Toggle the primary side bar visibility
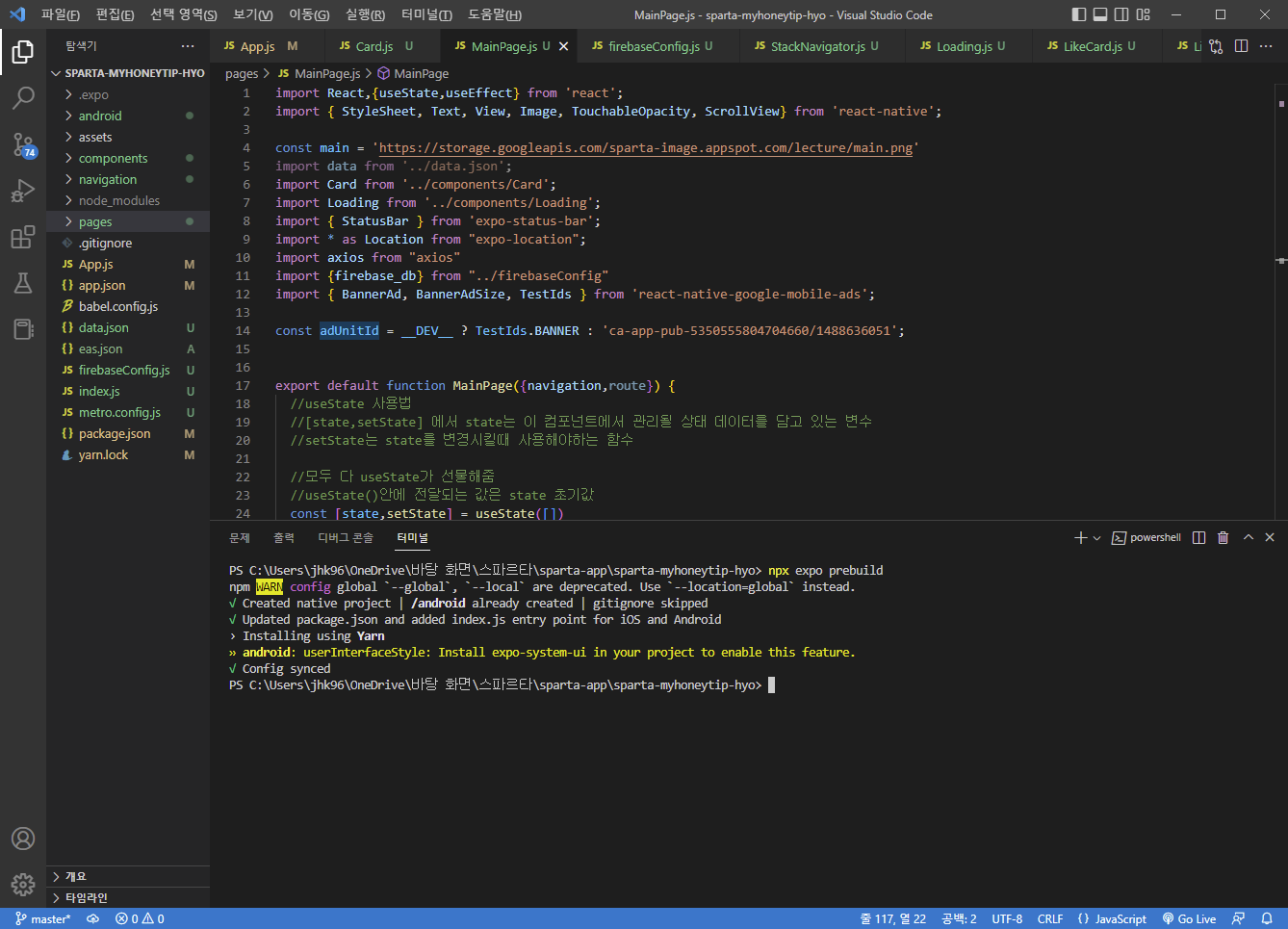The image size is (1288, 929). point(1078,14)
